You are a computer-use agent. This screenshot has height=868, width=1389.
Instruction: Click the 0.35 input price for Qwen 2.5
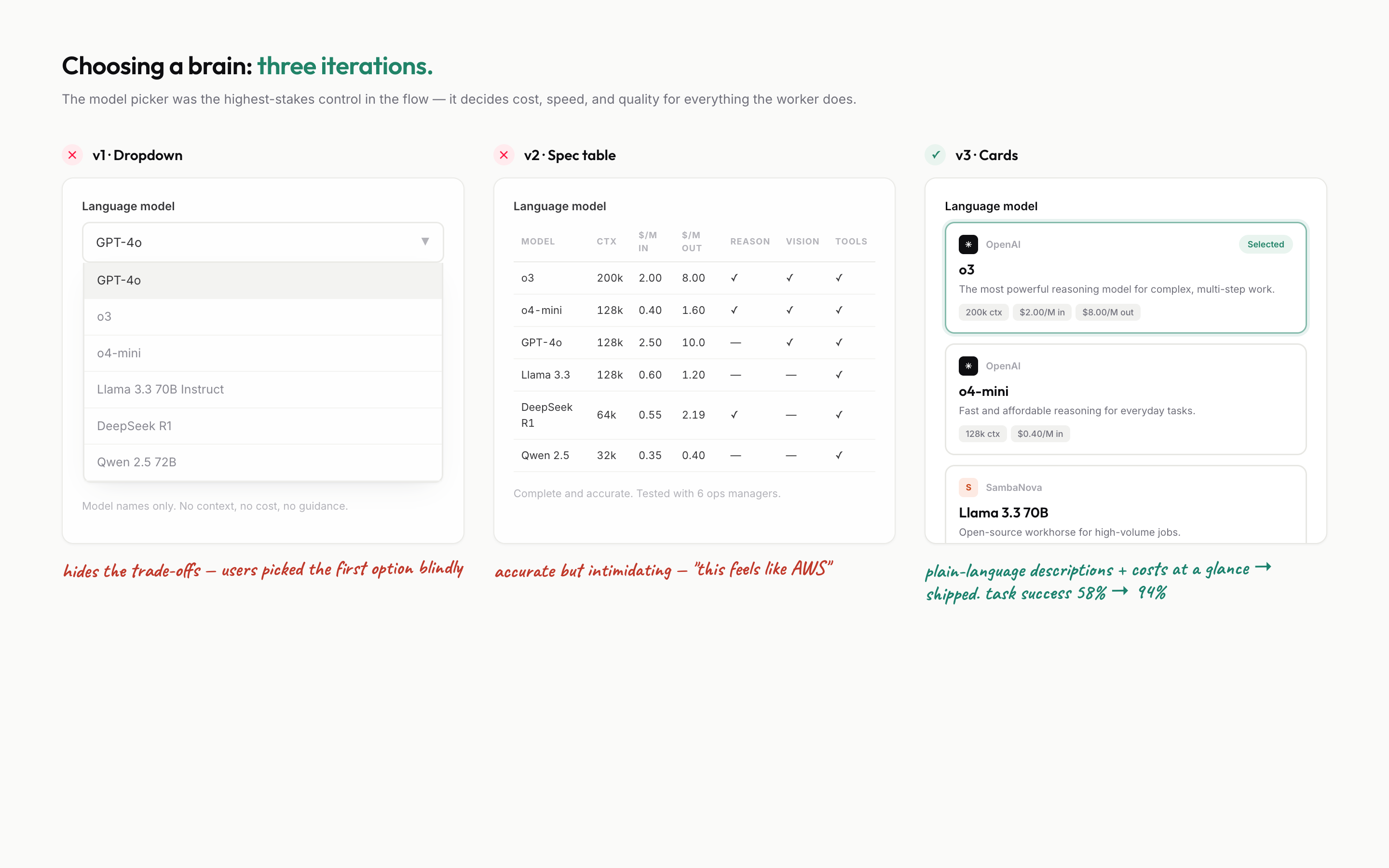click(650, 455)
